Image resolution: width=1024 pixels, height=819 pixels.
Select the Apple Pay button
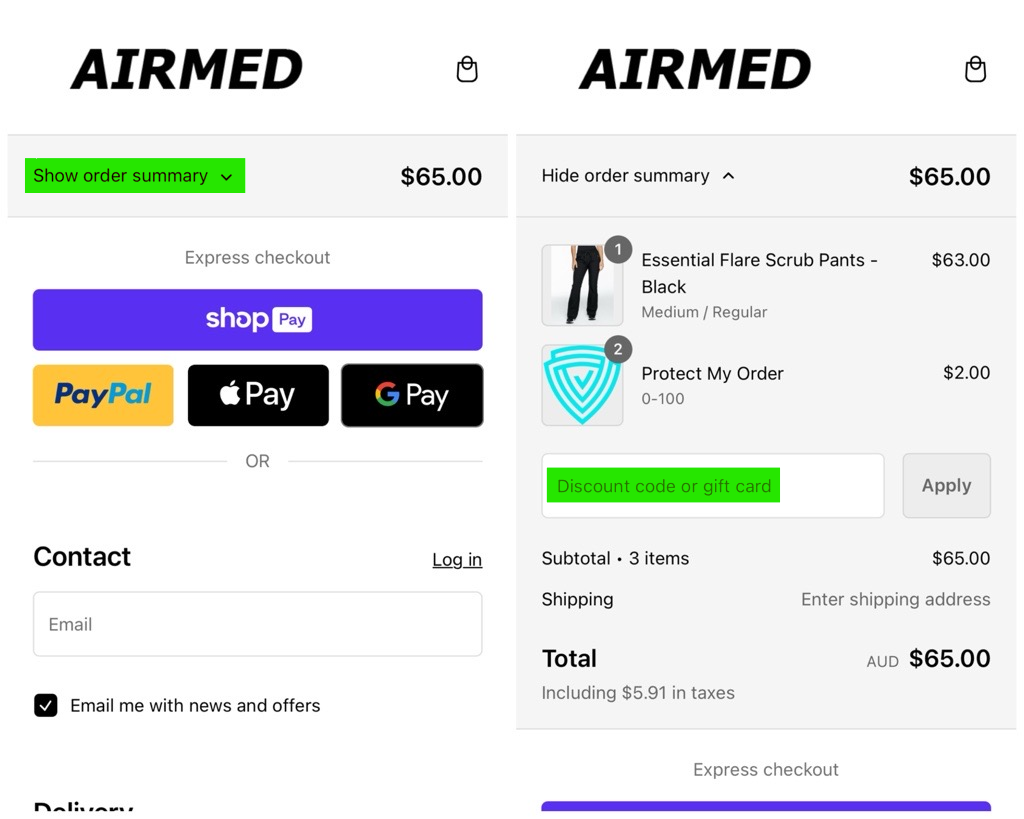[x=258, y=395]
